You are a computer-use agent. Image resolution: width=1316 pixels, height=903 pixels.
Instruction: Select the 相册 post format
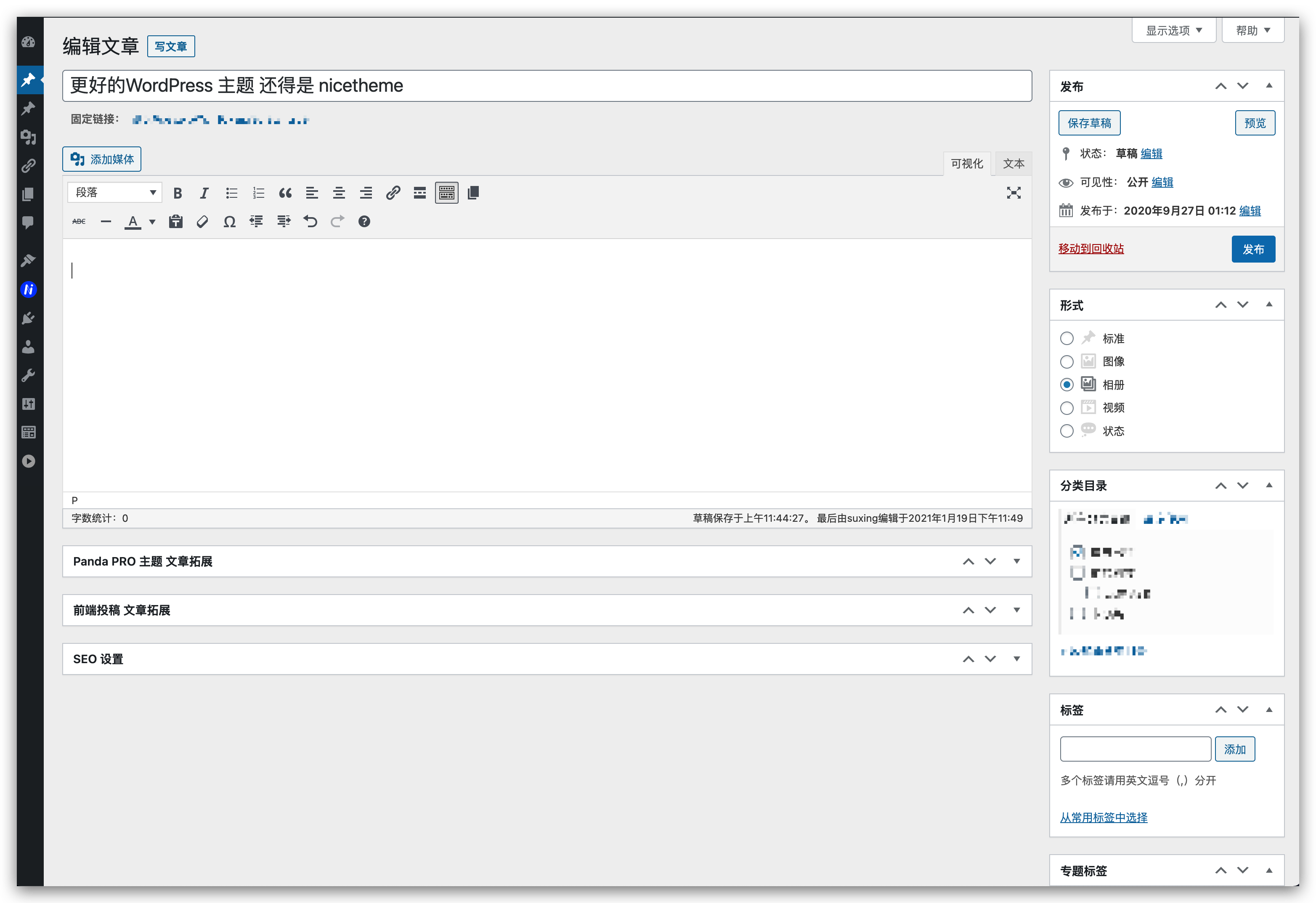click(x=1066, y=385)
